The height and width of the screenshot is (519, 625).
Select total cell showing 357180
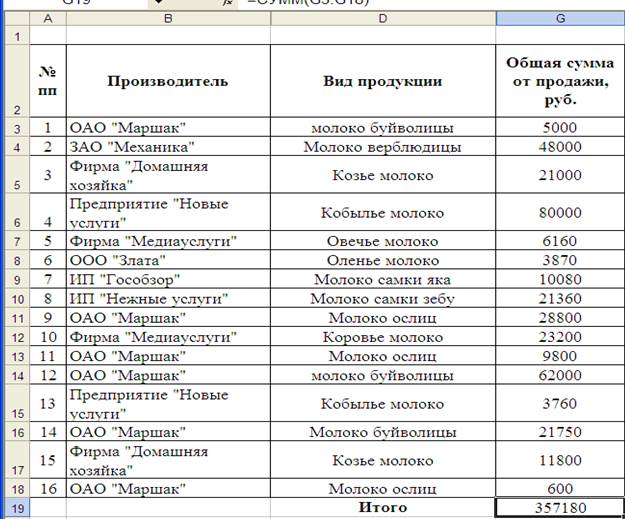560,508
